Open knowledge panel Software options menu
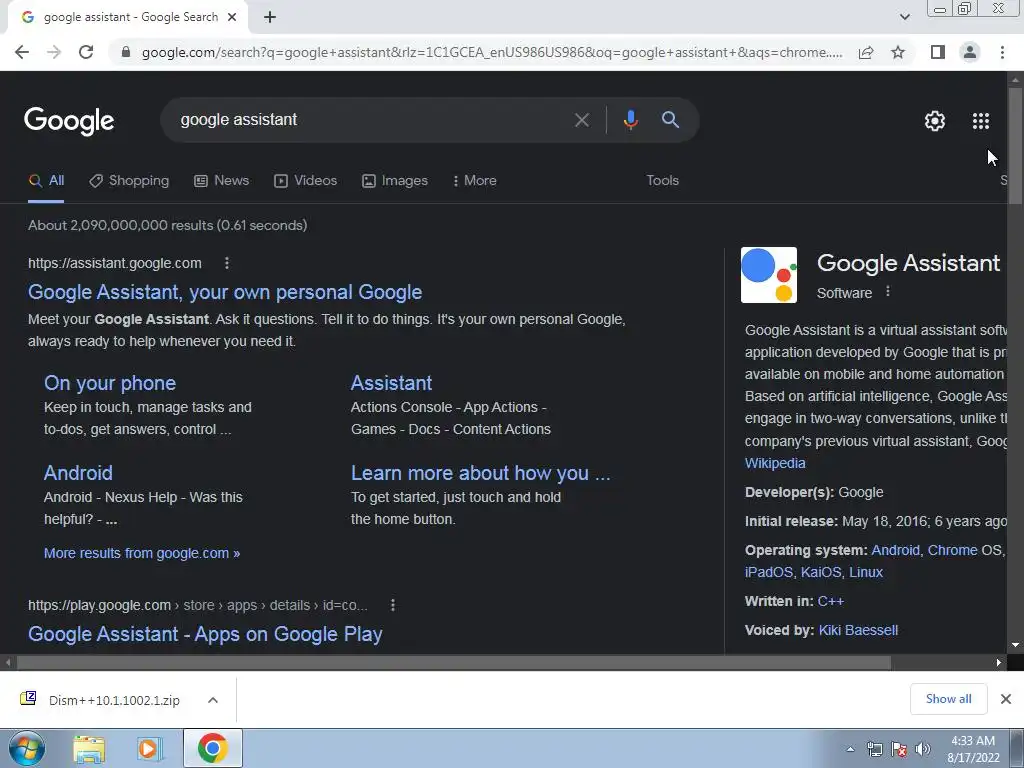The height and width of the screenshot is (768, 1024). (x=888, y=292)
